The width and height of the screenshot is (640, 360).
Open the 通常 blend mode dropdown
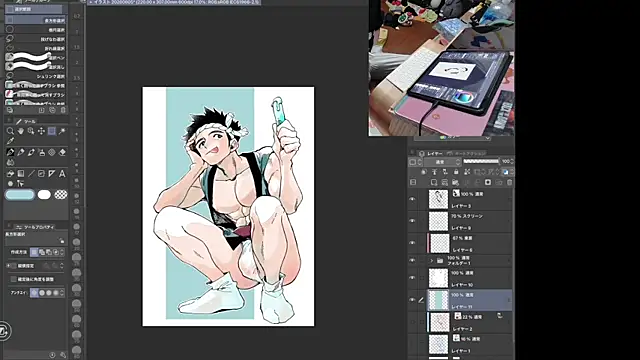coord(442,162)
